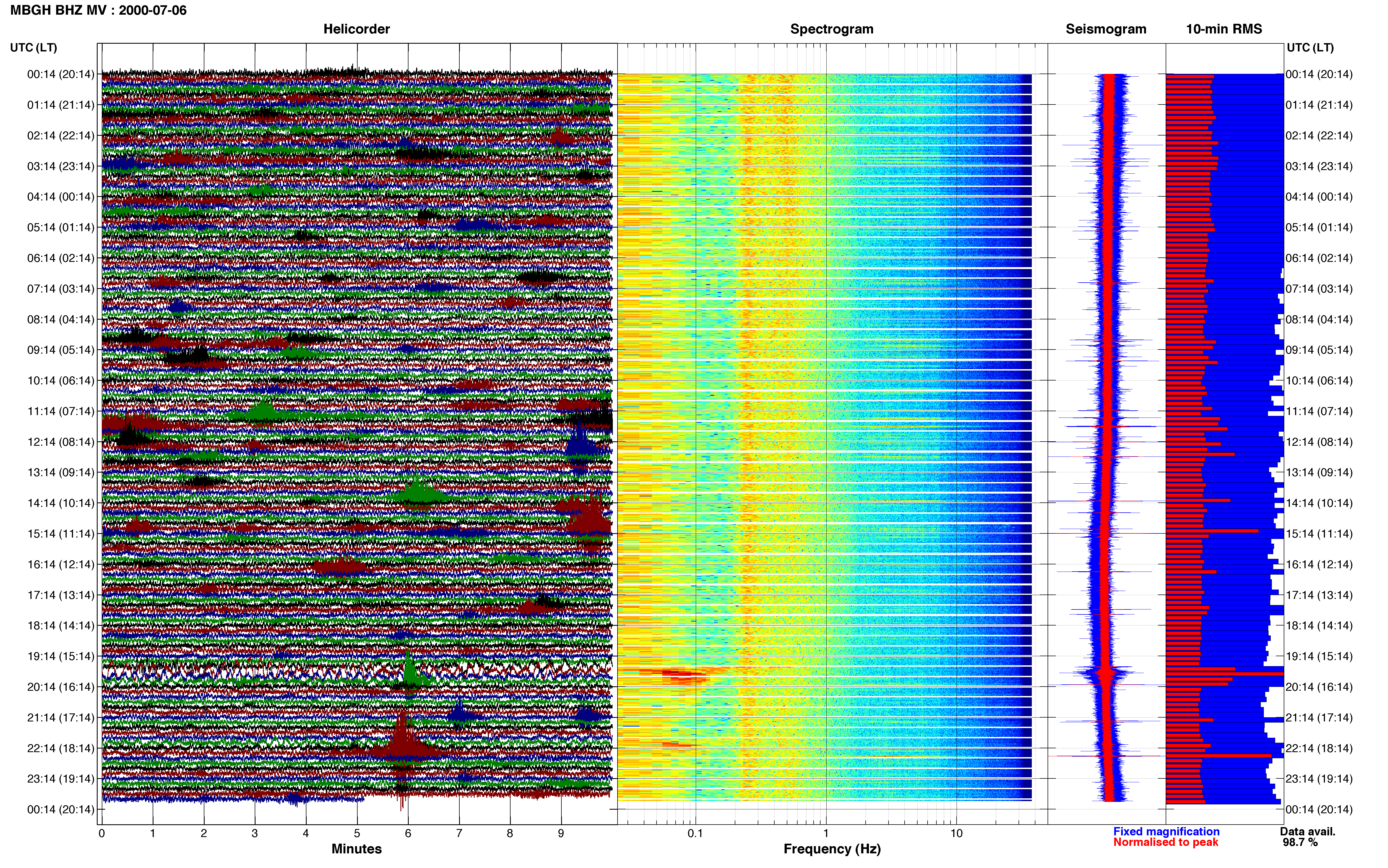Click the left time label '19:14 (15:14)'
The image size is (1388, 868).
[x=61, y=656]
